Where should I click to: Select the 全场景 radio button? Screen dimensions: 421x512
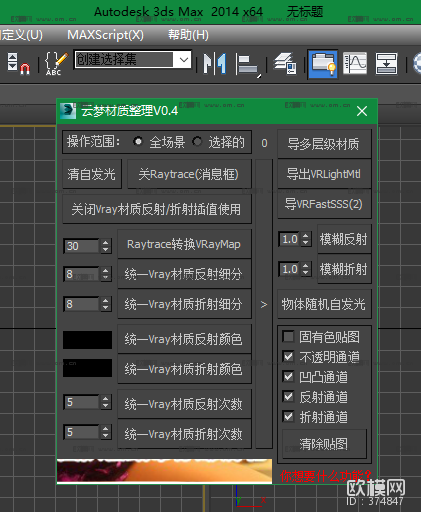pos(138,142)
